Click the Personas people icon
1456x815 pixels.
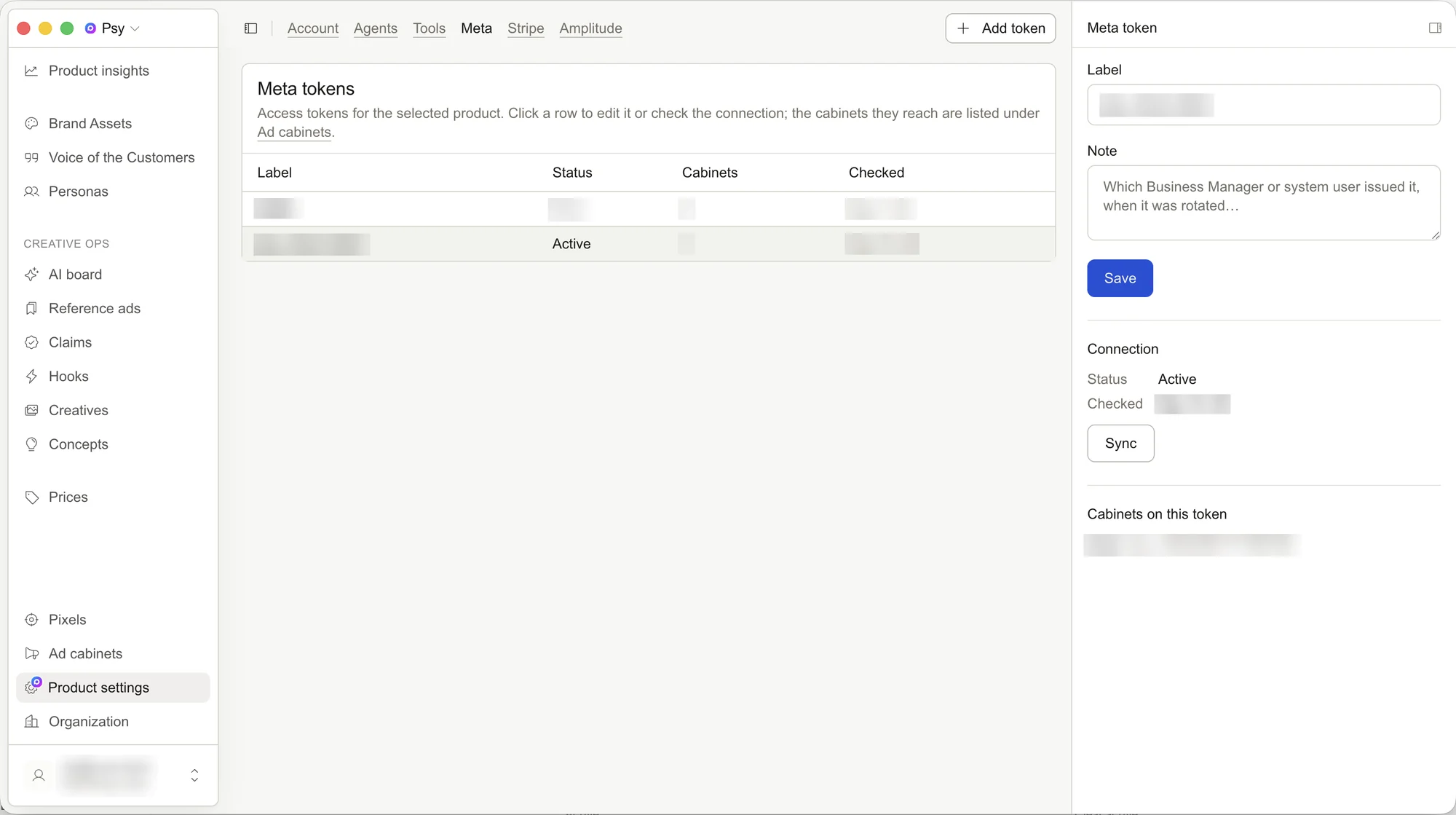click(31, 192)
